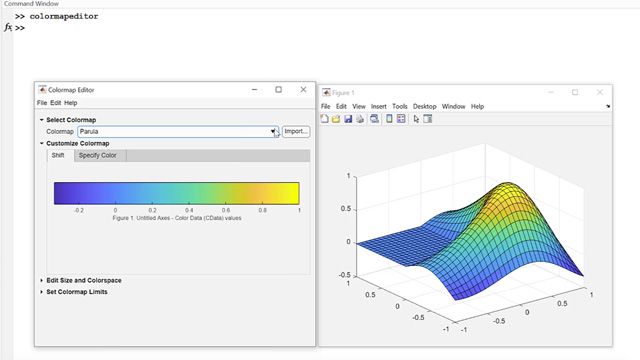Click the Colormap label text
The width and height of the screenshot is (640, 360).
click(60, 131)
